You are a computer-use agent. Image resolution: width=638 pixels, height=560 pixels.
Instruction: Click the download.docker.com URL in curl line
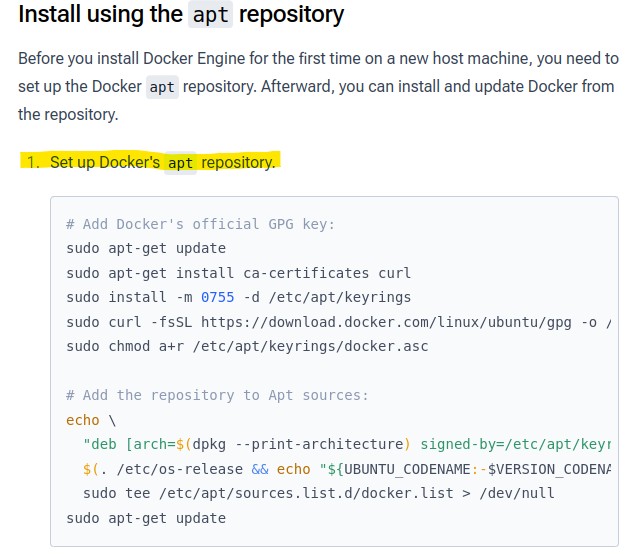(386, 322)
